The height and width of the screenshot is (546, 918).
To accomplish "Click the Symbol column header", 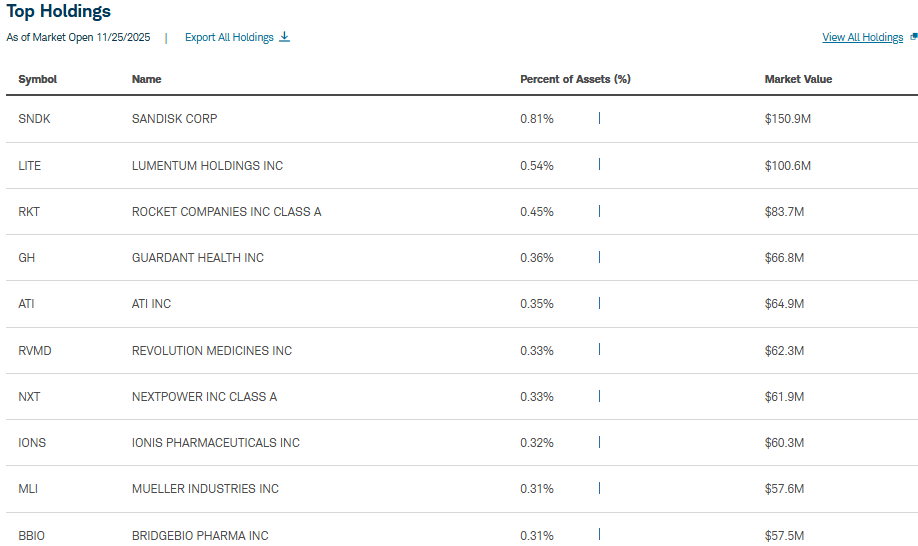I will [x=38, y=79].
